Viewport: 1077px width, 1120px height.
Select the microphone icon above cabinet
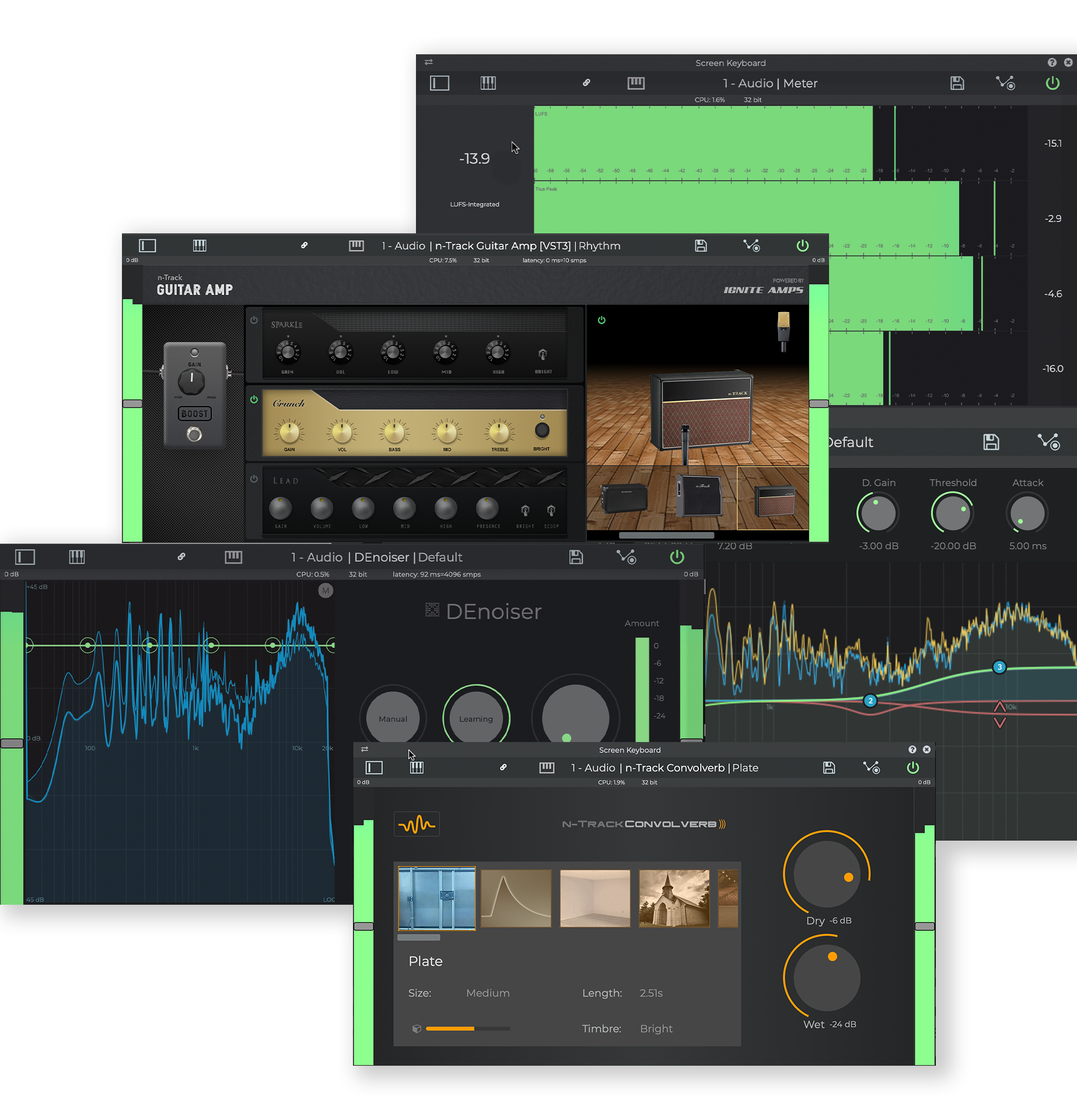pos(784,331)
